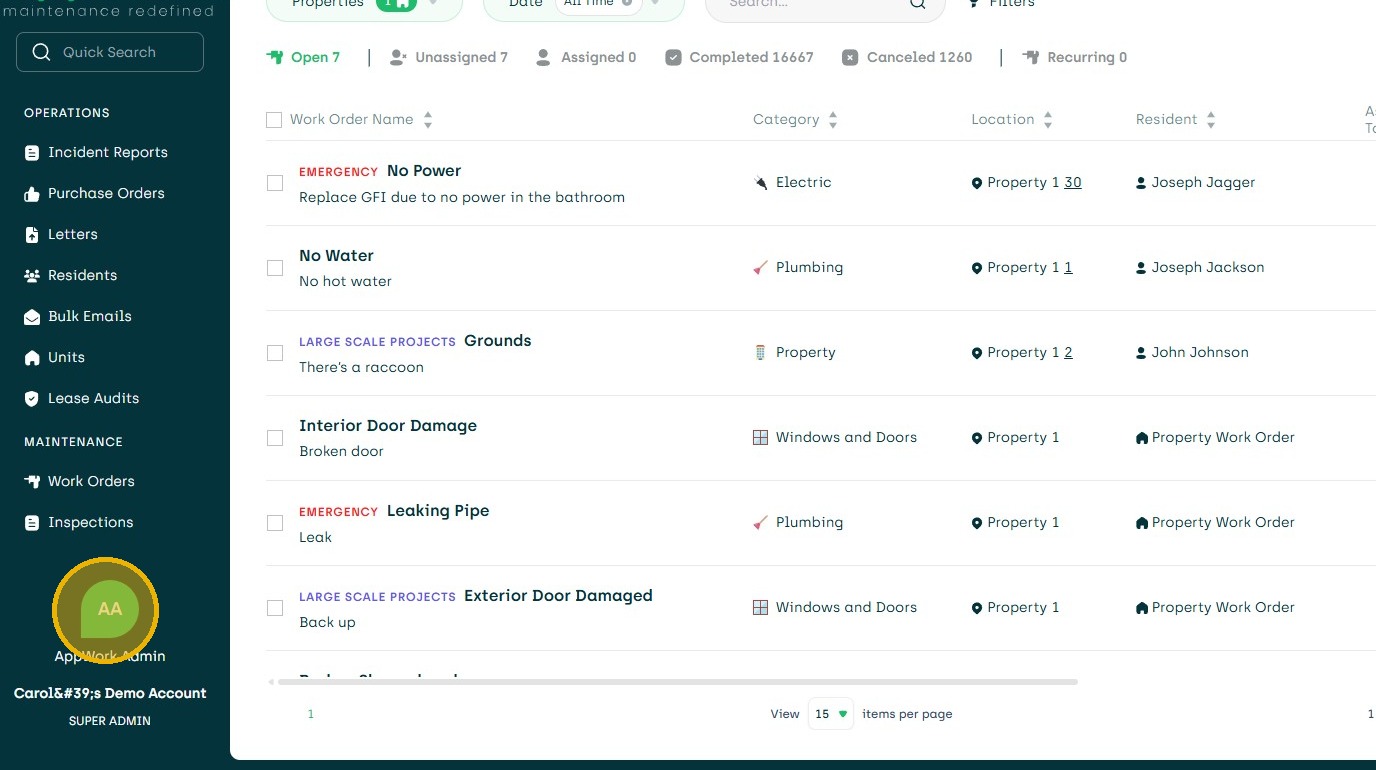Click house icon in Leaking Pipe resident cell
1376x770 pixels.
click(x=1142, y=523)
